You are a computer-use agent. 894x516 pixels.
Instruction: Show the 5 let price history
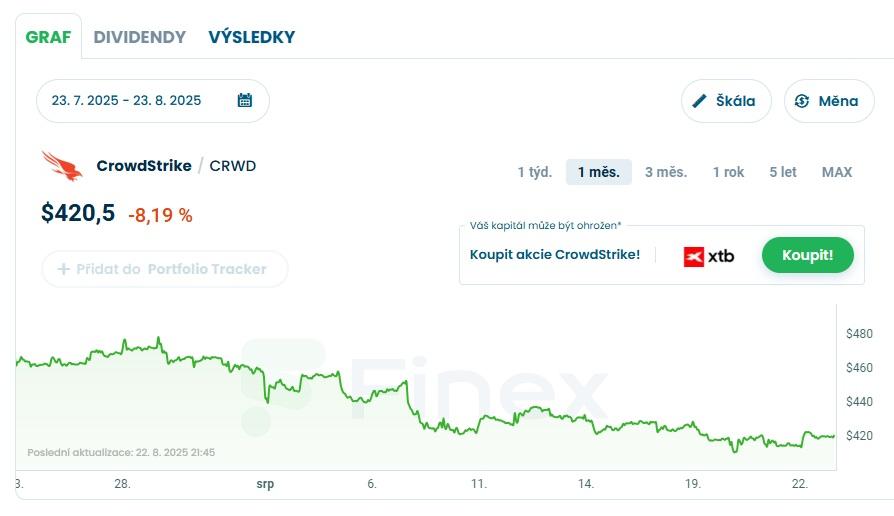coord(783,172)
